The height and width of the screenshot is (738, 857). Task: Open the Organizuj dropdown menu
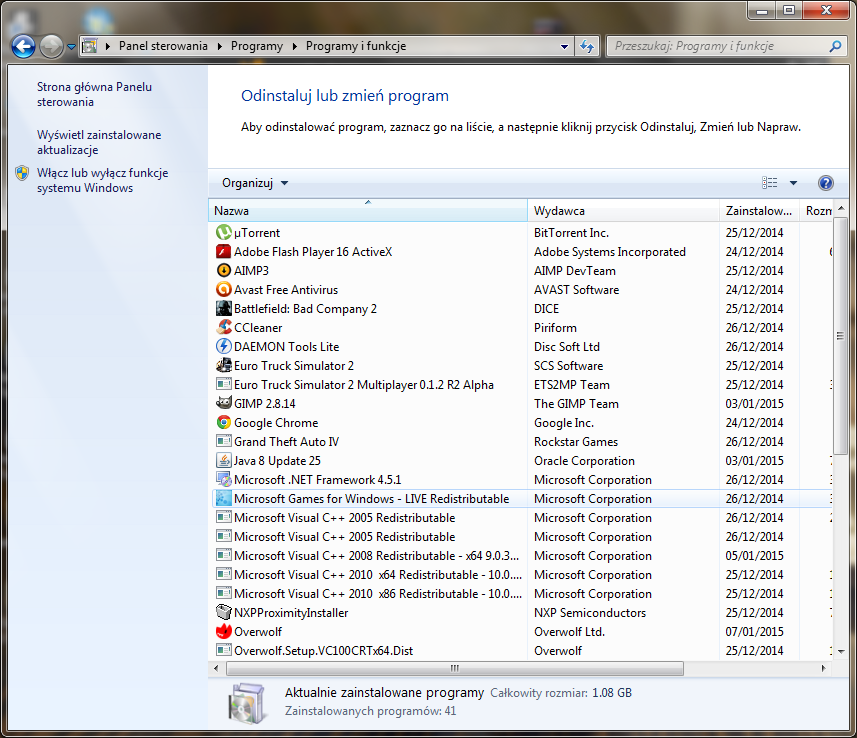coord(255,183)
